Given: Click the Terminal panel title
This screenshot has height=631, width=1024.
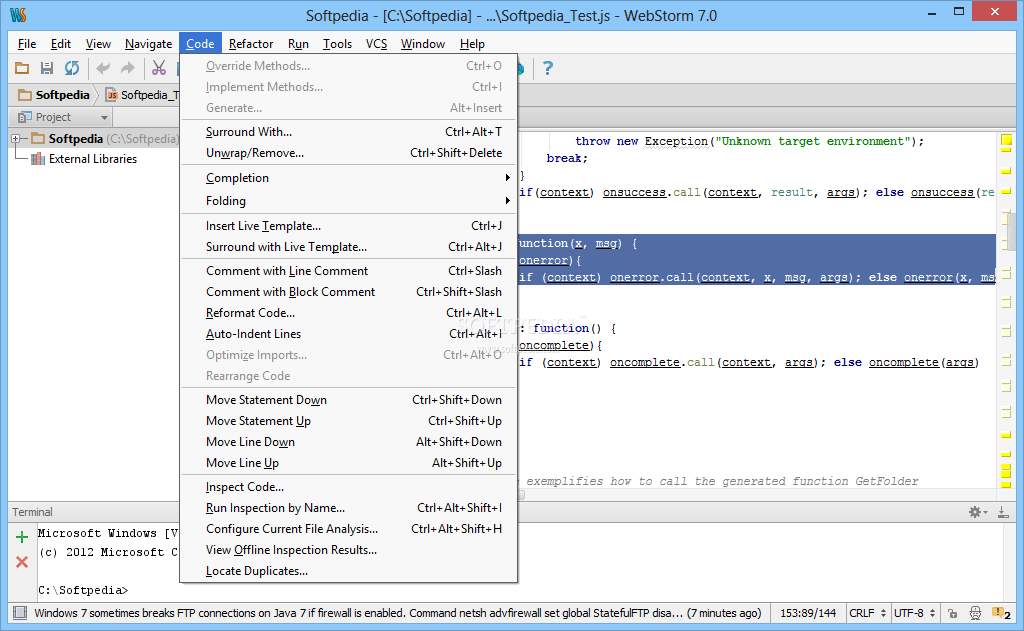Looking at the screenshot, I should [x=32, y=512].
